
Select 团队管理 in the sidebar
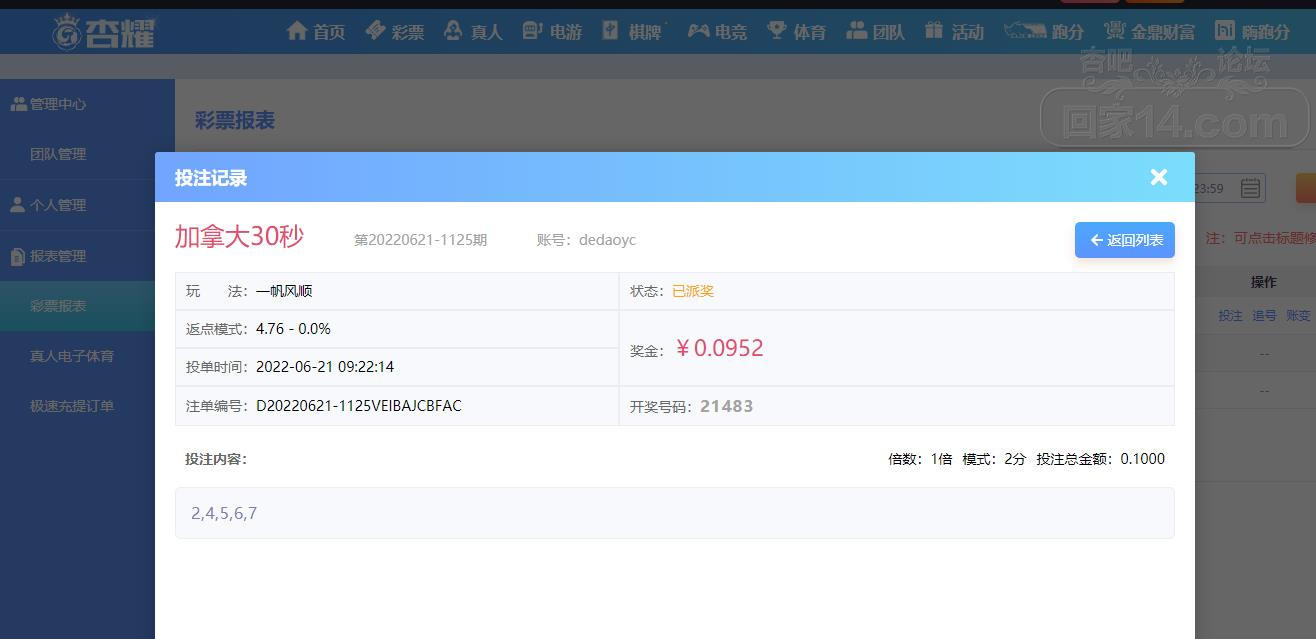(58, 154)
